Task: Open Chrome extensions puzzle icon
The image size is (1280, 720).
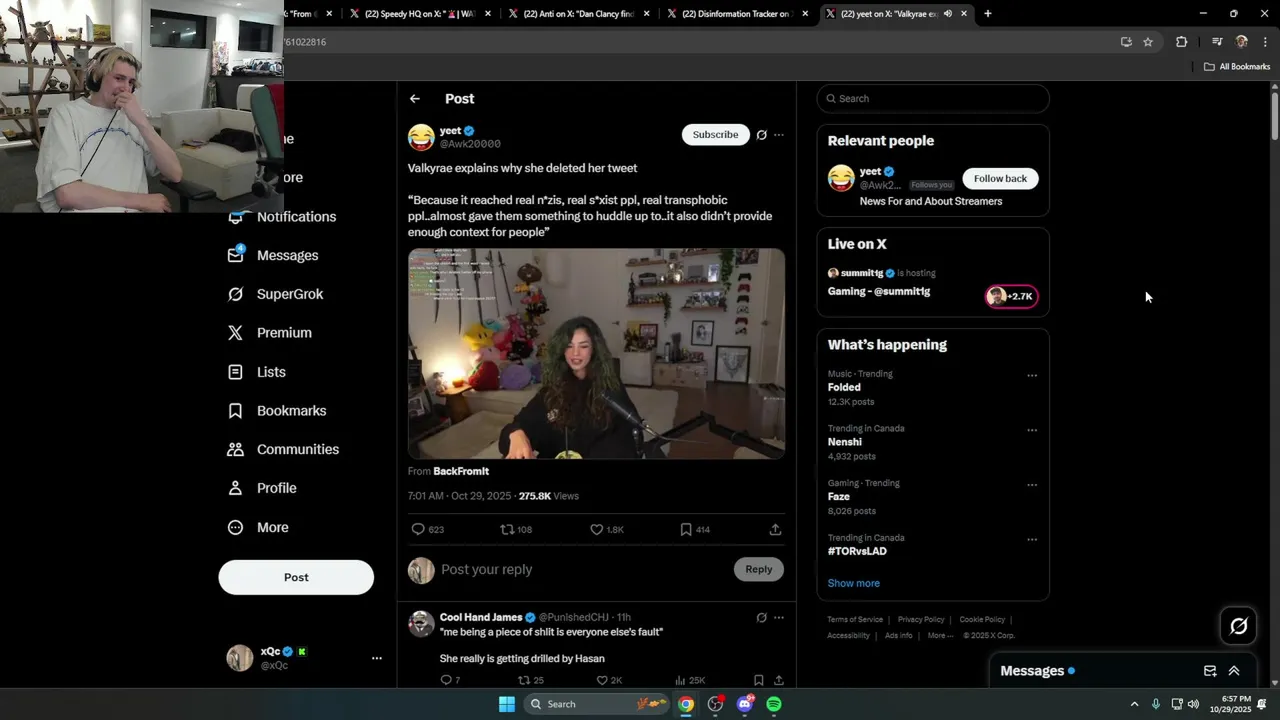Action: tap(1182, 42)
